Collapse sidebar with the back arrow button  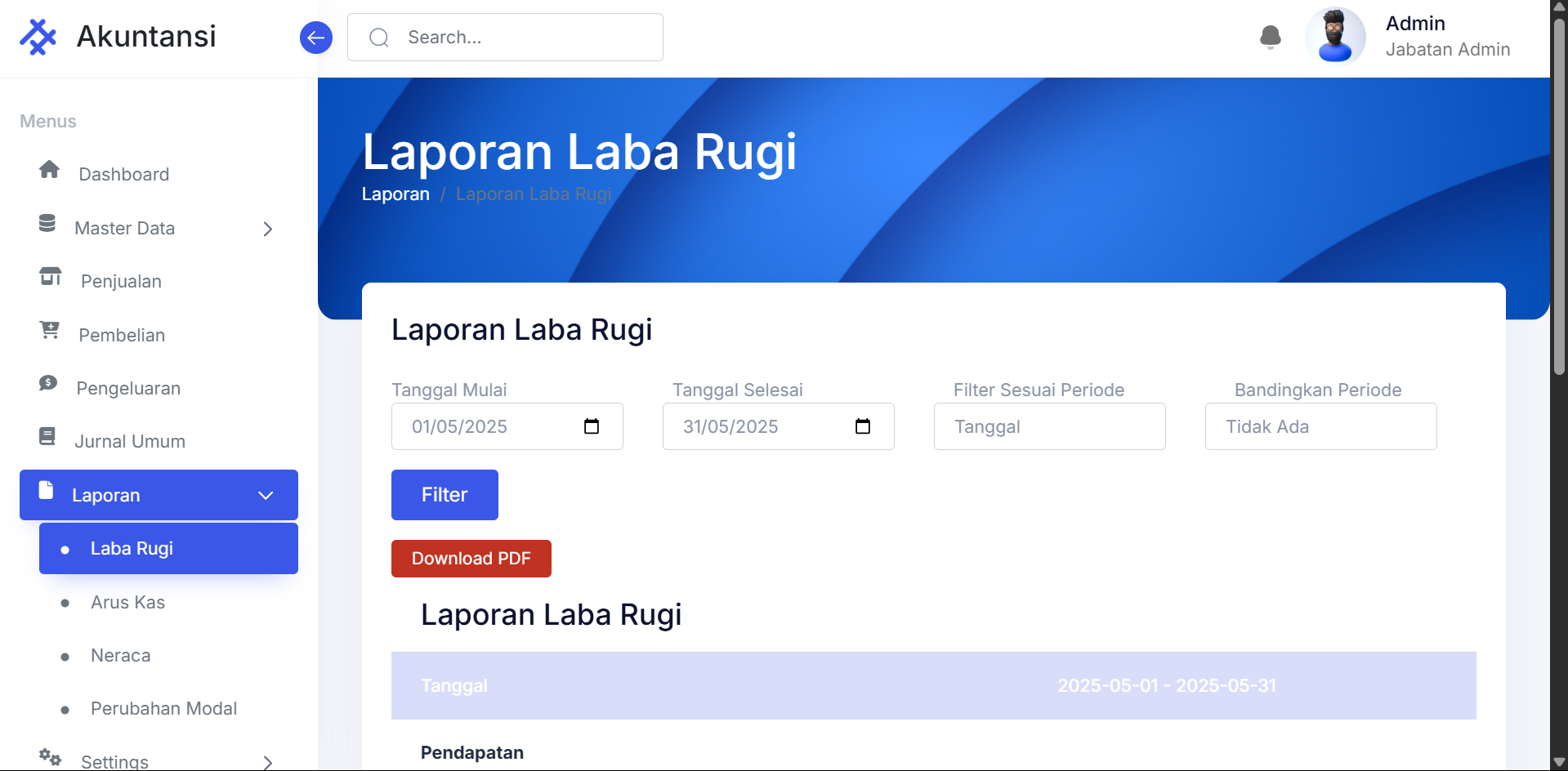pyautogui.click(x=315, y=38)
